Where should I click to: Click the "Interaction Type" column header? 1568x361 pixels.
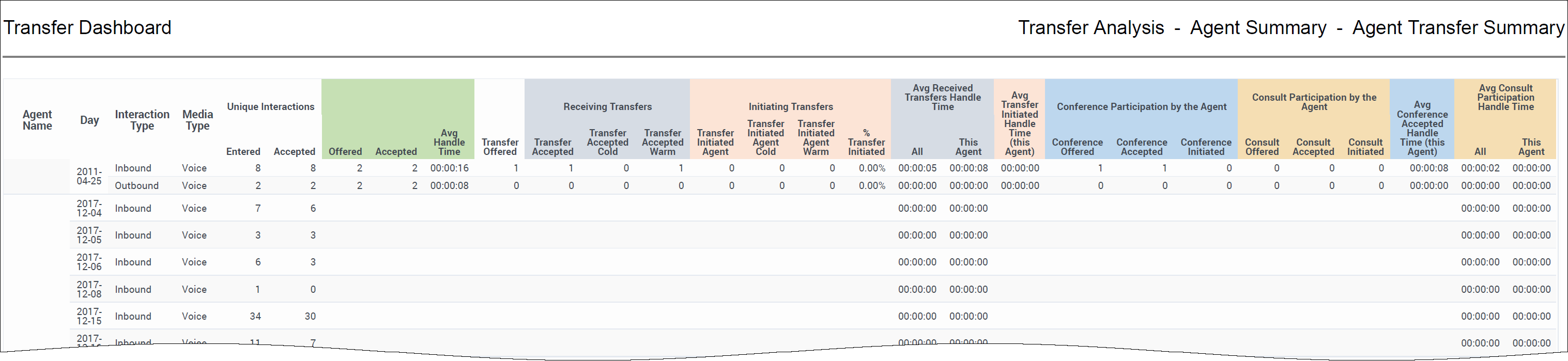142,120
